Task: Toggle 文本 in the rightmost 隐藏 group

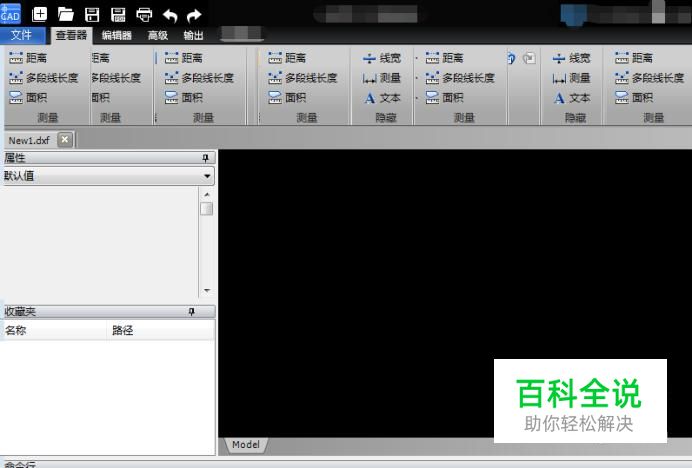Action: coord(571,98)
